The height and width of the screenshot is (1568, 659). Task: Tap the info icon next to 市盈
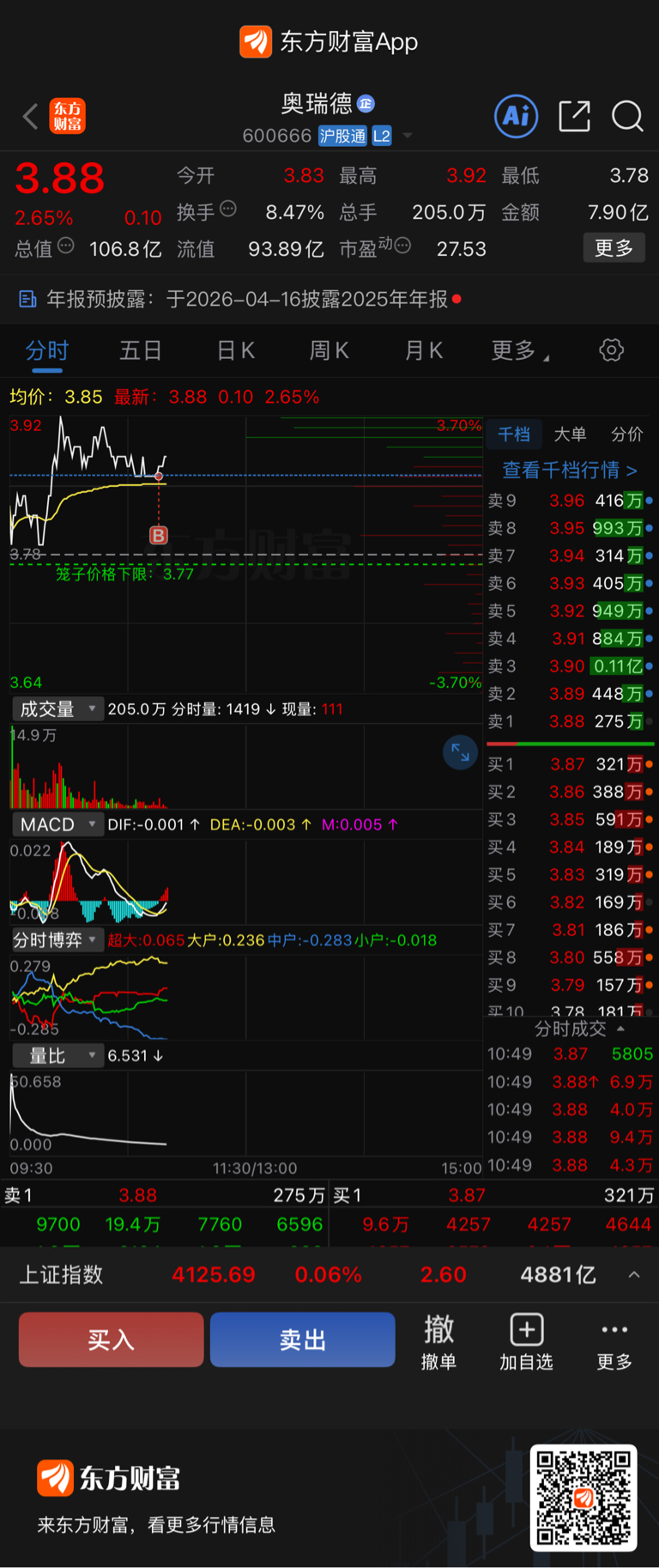tap(402, 246)
